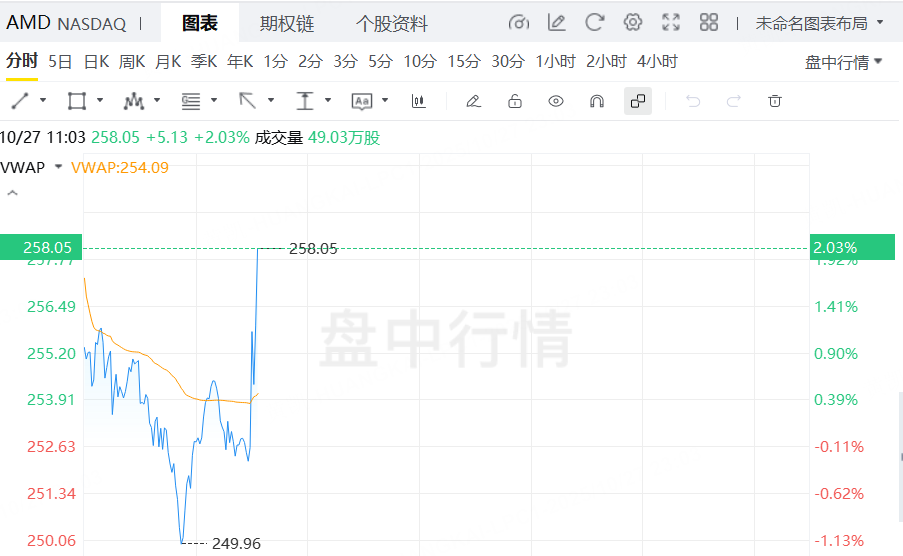Image resolution: width=903 pixels, height=556 pixels.
Task: Open the 盘中行情 session dropdown
Action: pyautogui.click(x=843, y=62)
